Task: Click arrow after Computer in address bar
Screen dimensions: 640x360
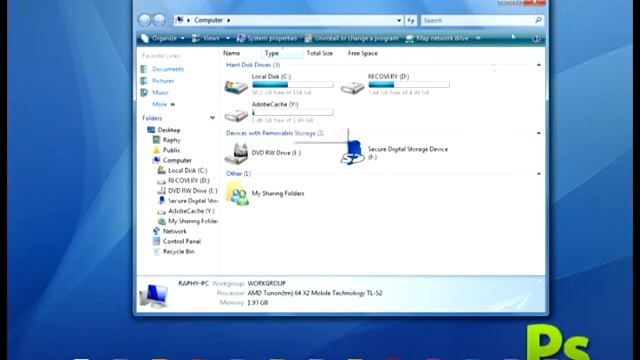Action: 229,20
